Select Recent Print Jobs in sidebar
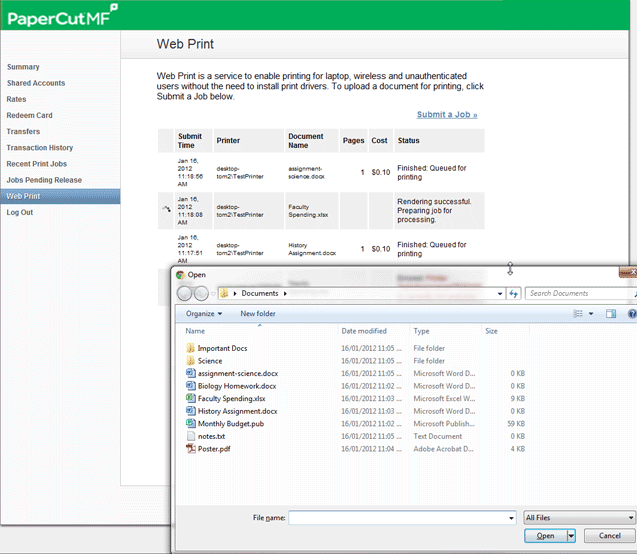This screenshot has width=637, height=554. [x=37, y=164]
